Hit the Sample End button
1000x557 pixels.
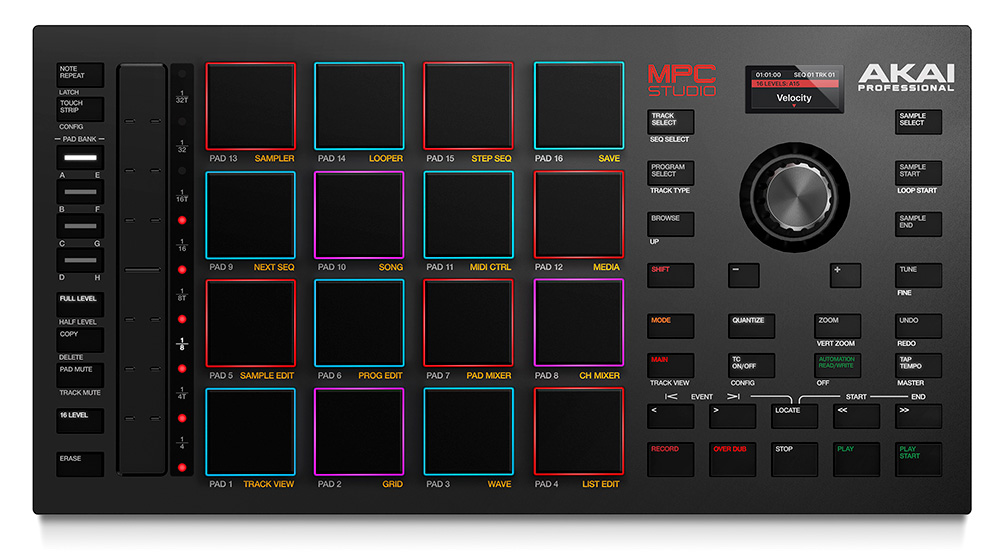click(918, 224)
